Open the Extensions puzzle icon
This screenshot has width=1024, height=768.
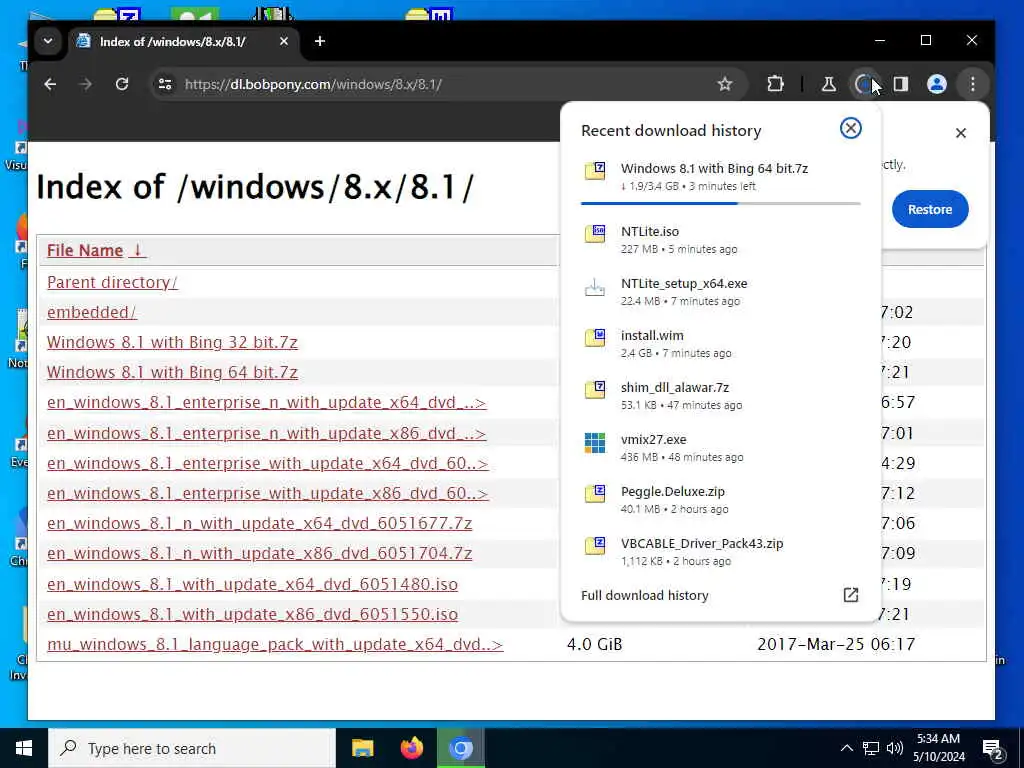point(775,84)
